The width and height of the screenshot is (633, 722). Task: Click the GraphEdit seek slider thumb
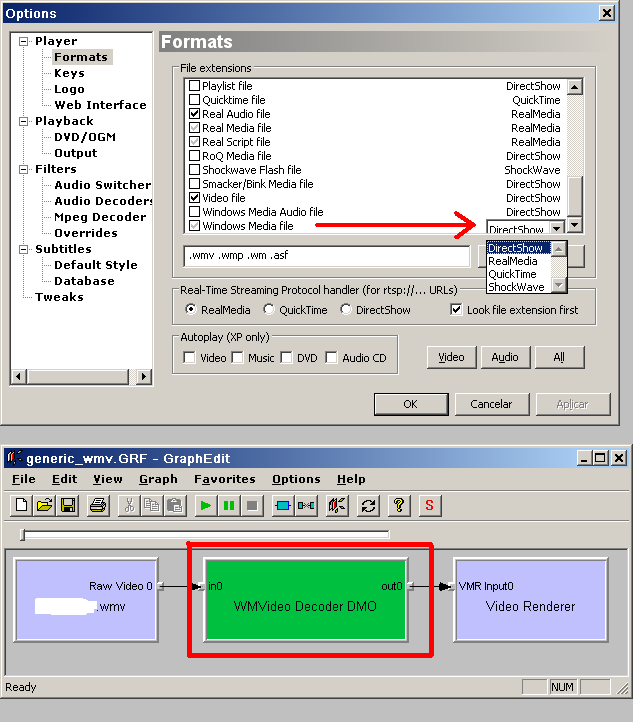[x=23, y=535]
